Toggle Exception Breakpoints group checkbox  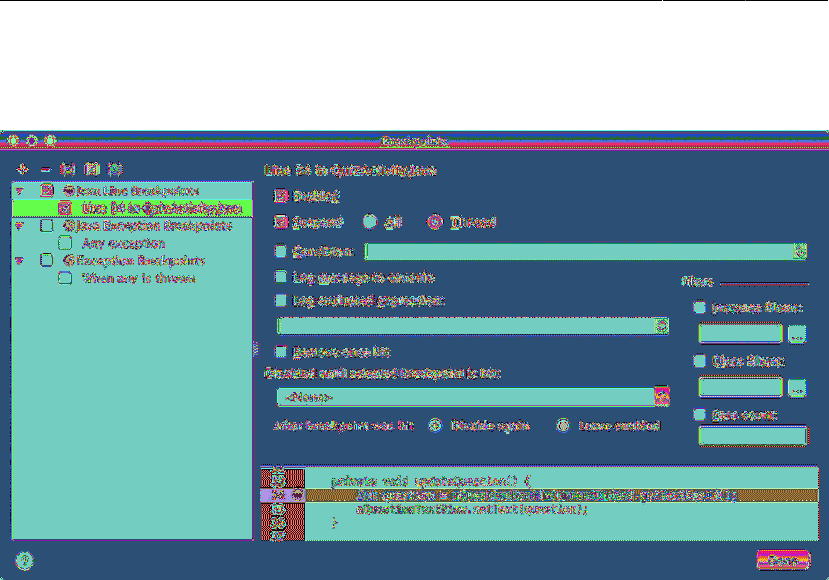[47, 260]
